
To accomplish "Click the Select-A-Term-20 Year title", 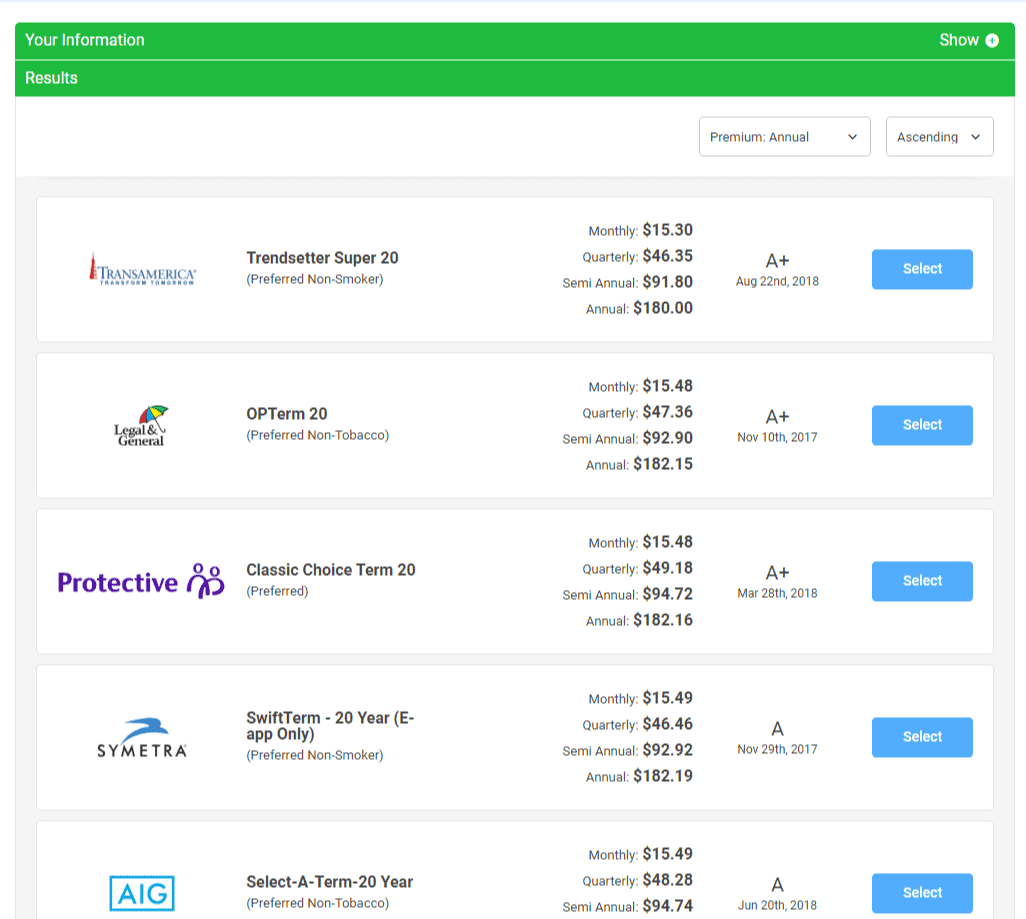I will 329,882.
